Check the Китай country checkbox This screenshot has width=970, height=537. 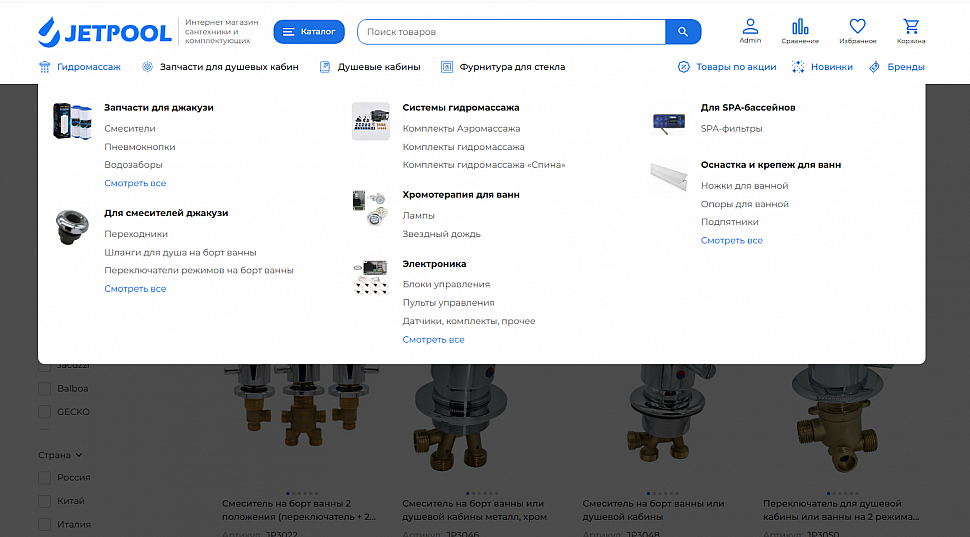click(x=45, y=501)
